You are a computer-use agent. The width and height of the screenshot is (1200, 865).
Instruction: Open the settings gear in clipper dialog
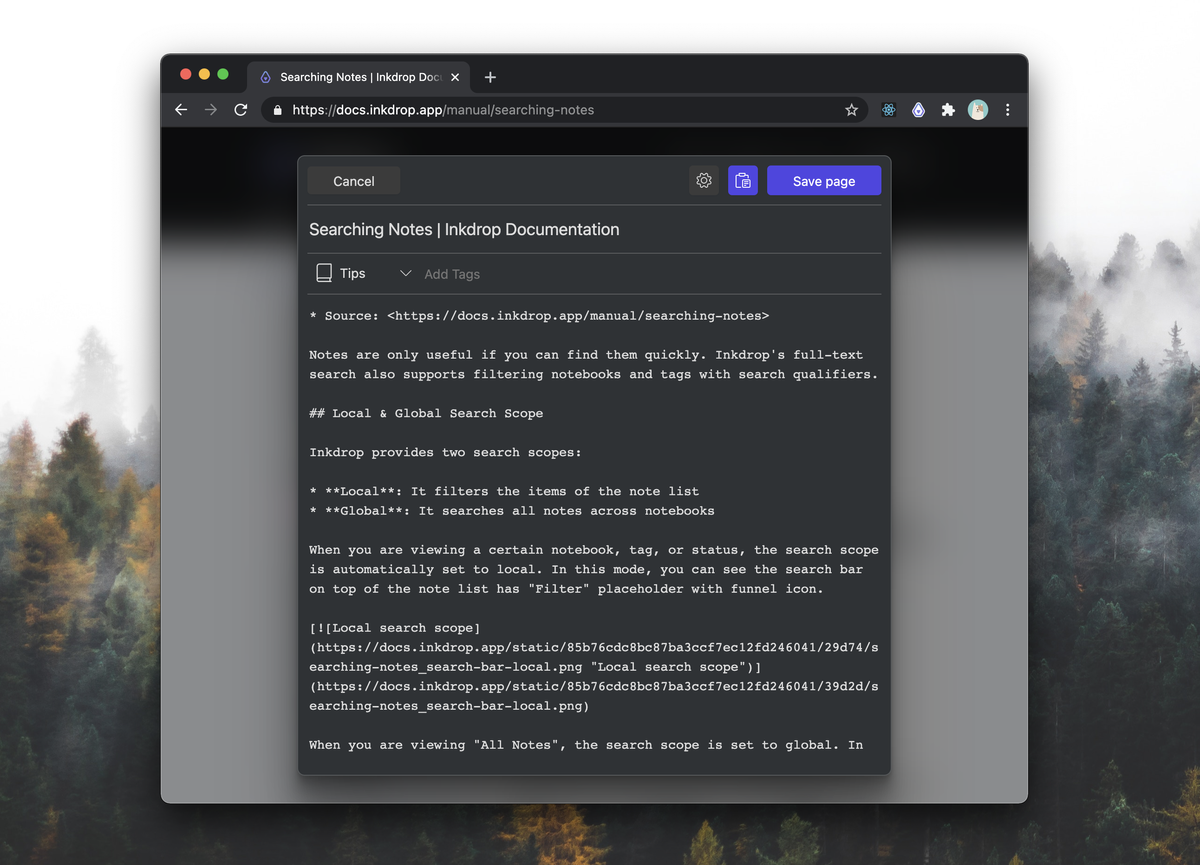tap(704, 181)
